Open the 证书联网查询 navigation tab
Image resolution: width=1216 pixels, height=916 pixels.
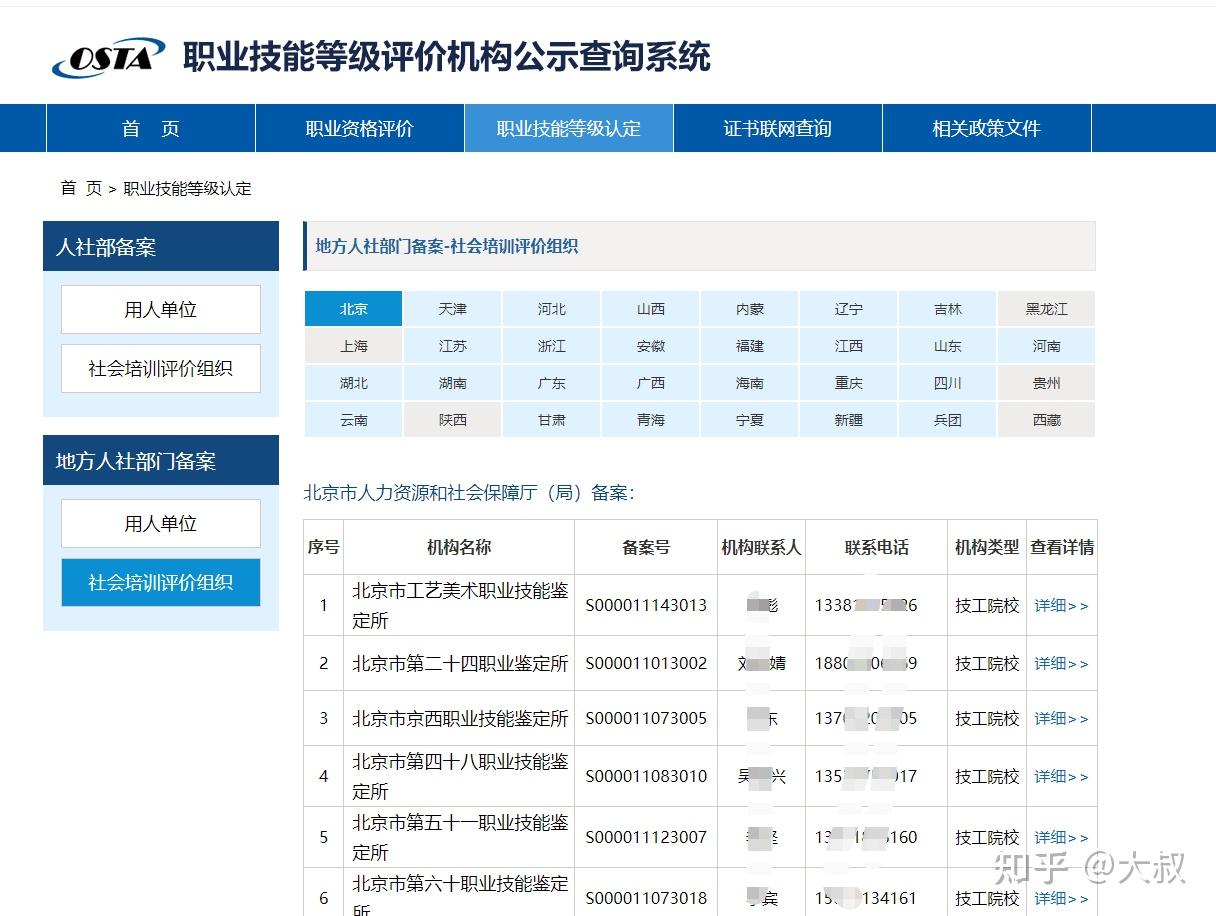pyautogui.click(x=778, y=128)
